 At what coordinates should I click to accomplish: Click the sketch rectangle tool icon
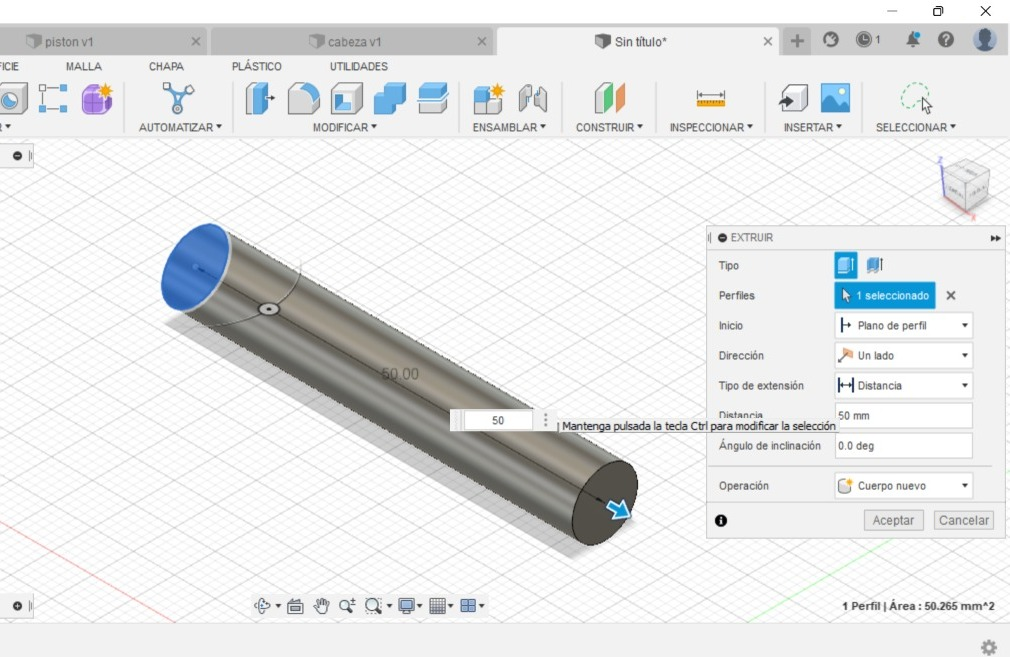tap(53, 99)
